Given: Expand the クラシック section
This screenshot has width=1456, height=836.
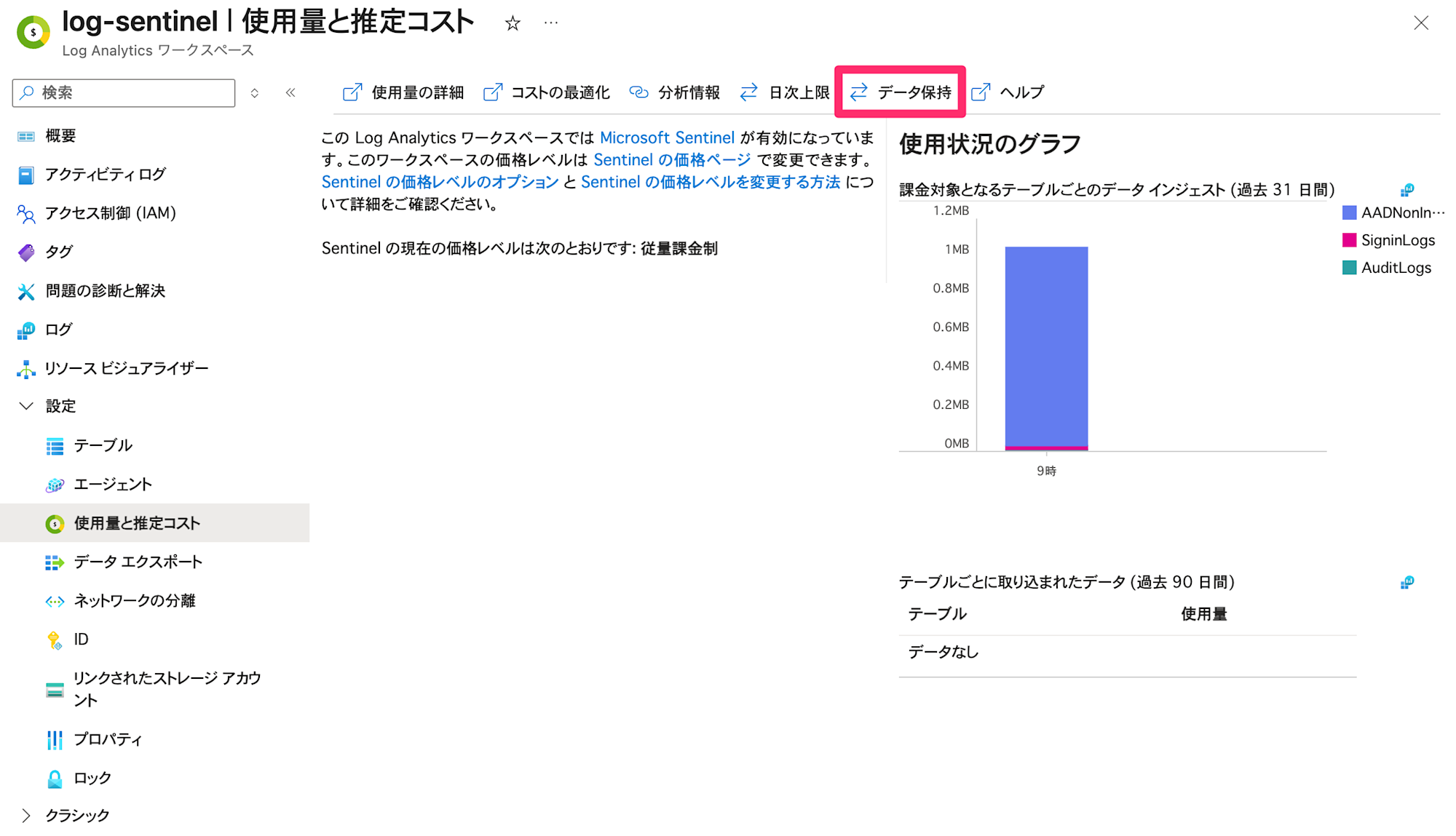Looking at the screenshot, I should [26, 816].
